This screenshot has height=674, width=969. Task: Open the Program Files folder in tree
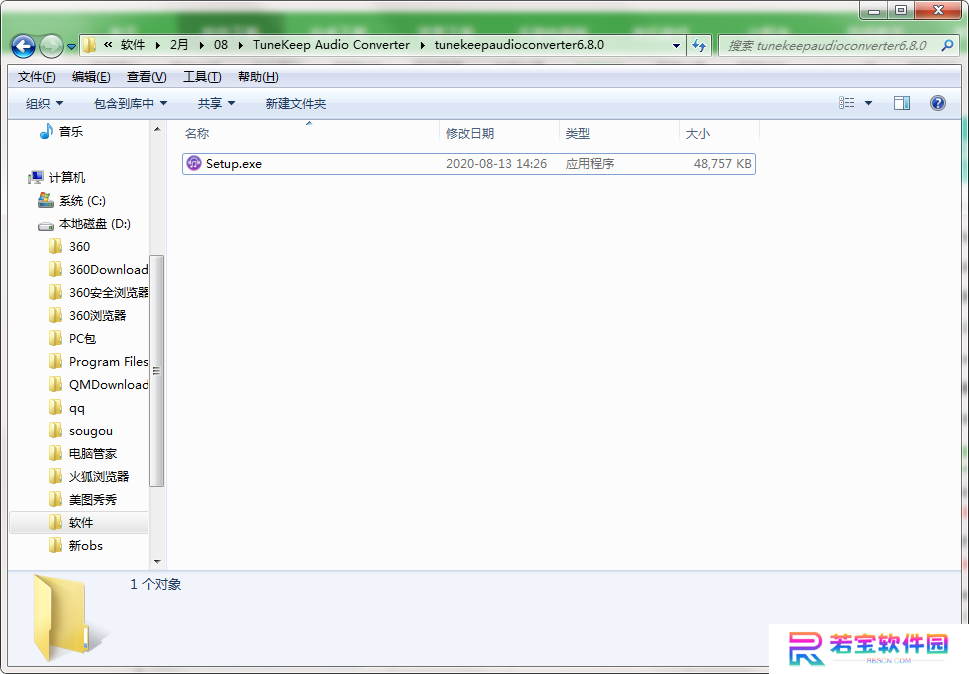click(x=108, y=361)
